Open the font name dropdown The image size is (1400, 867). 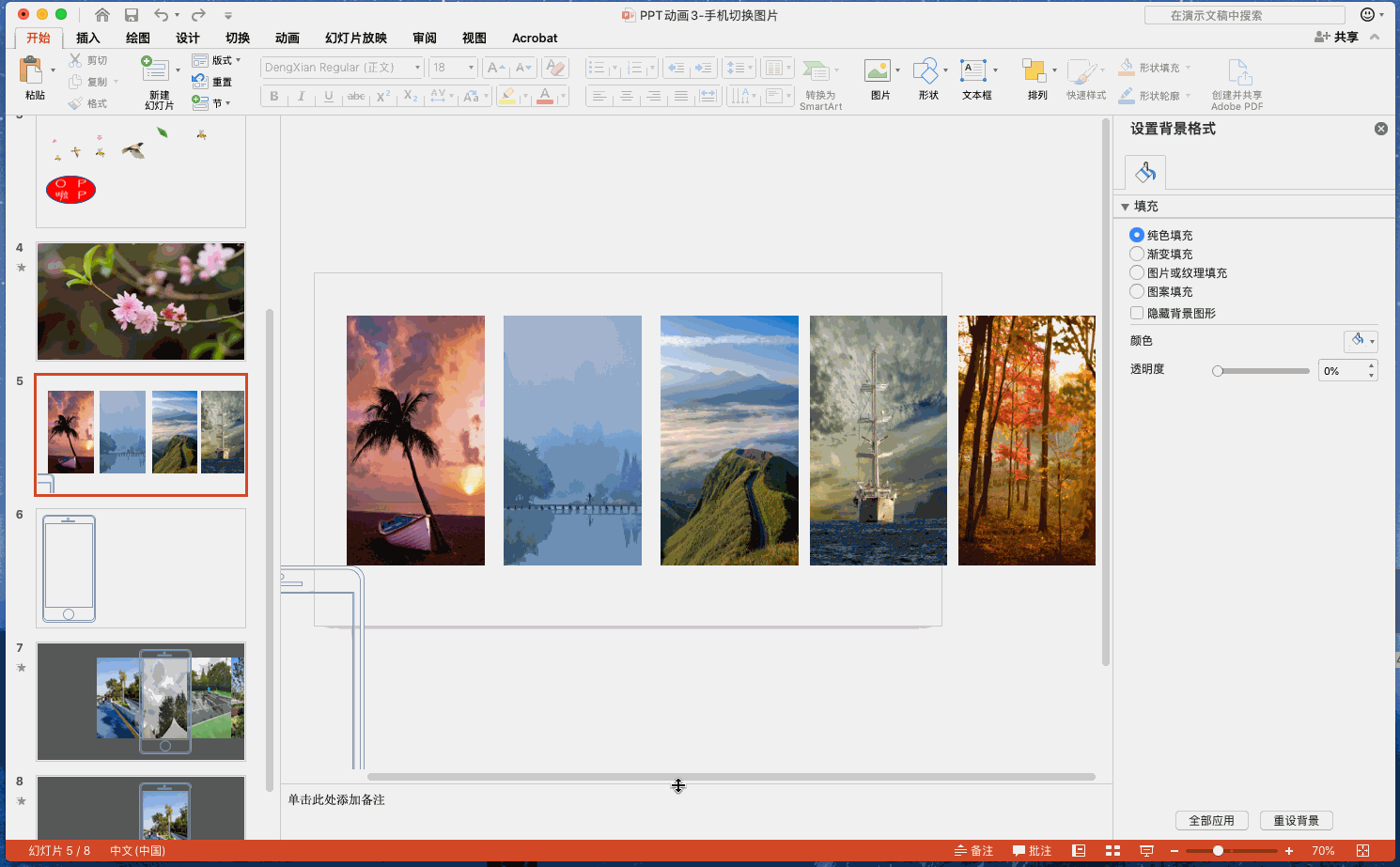[x=418, y=68]
